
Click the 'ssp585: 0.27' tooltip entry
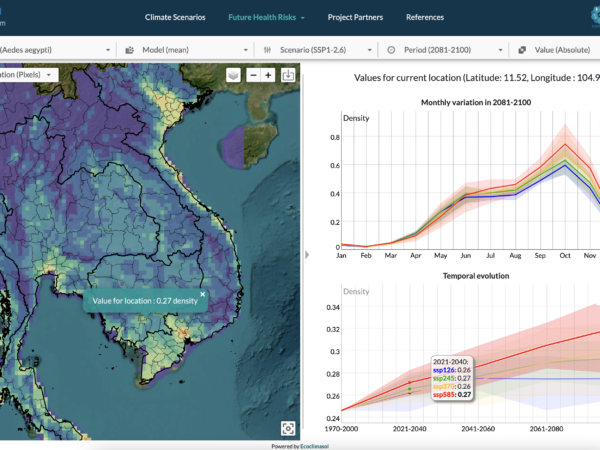click(x=452, y=395)
